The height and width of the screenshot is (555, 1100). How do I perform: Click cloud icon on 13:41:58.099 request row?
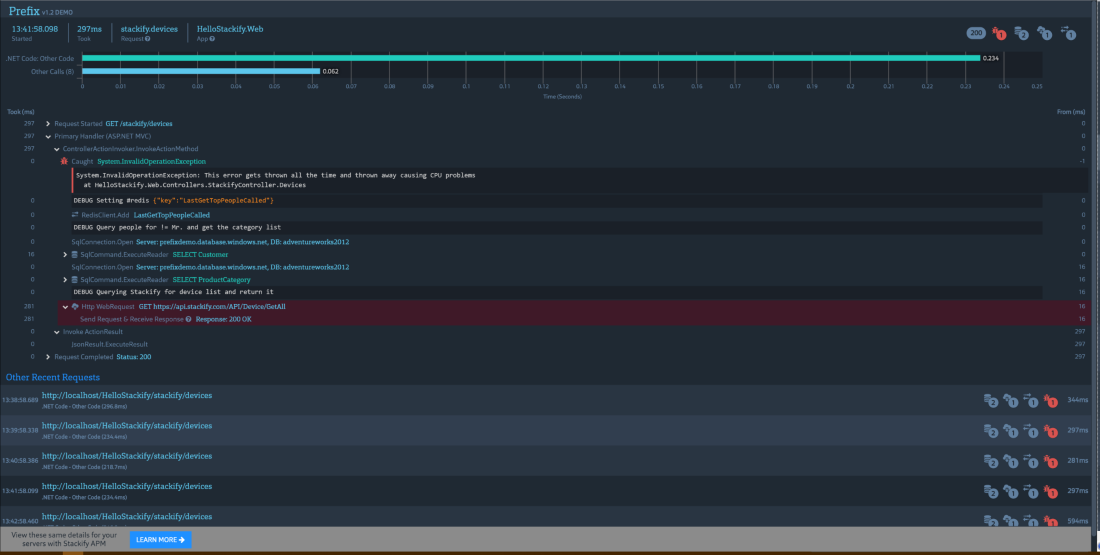click(1011, 490)
